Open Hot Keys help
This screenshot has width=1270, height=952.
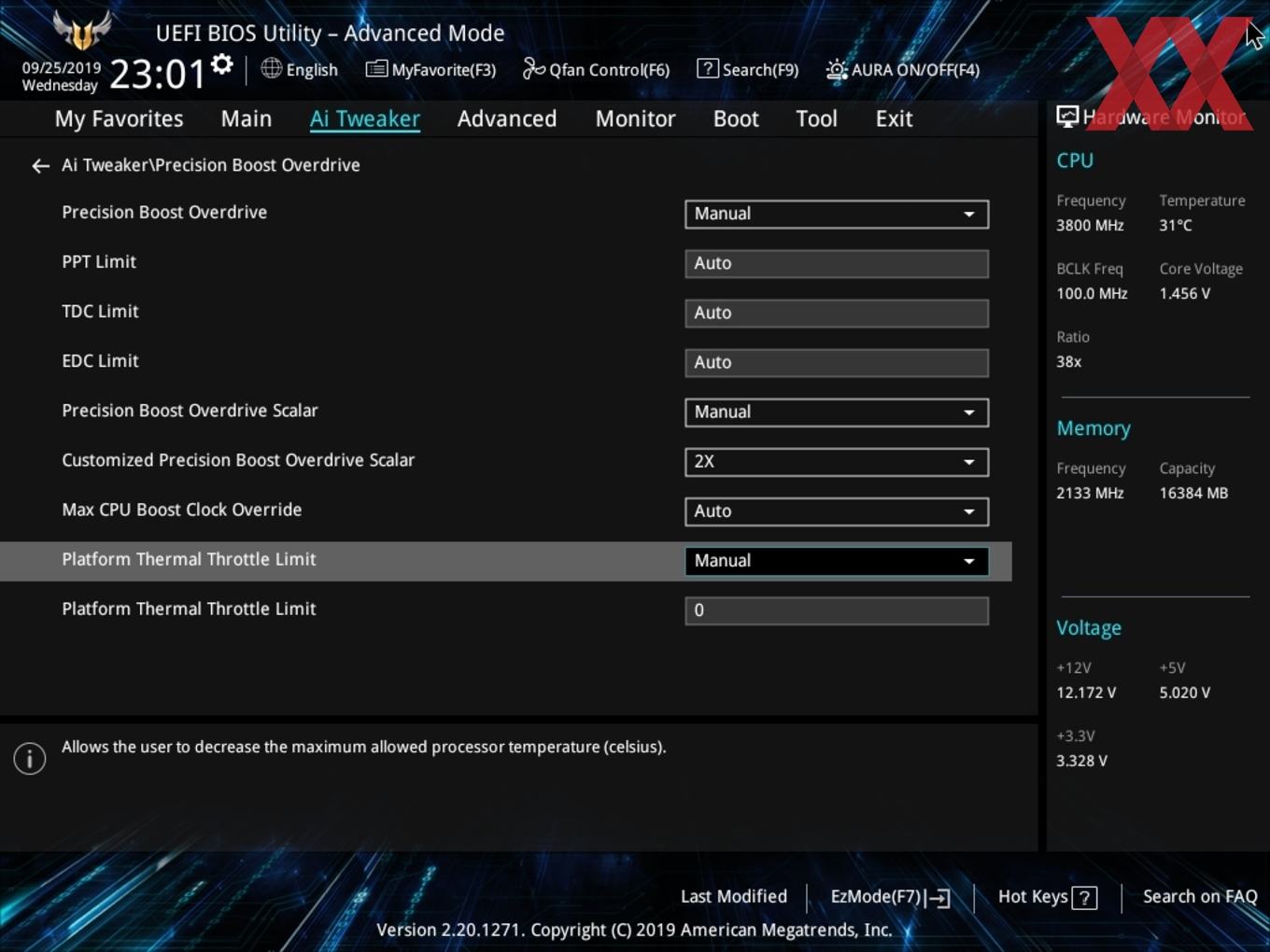tap(1047, 897)
